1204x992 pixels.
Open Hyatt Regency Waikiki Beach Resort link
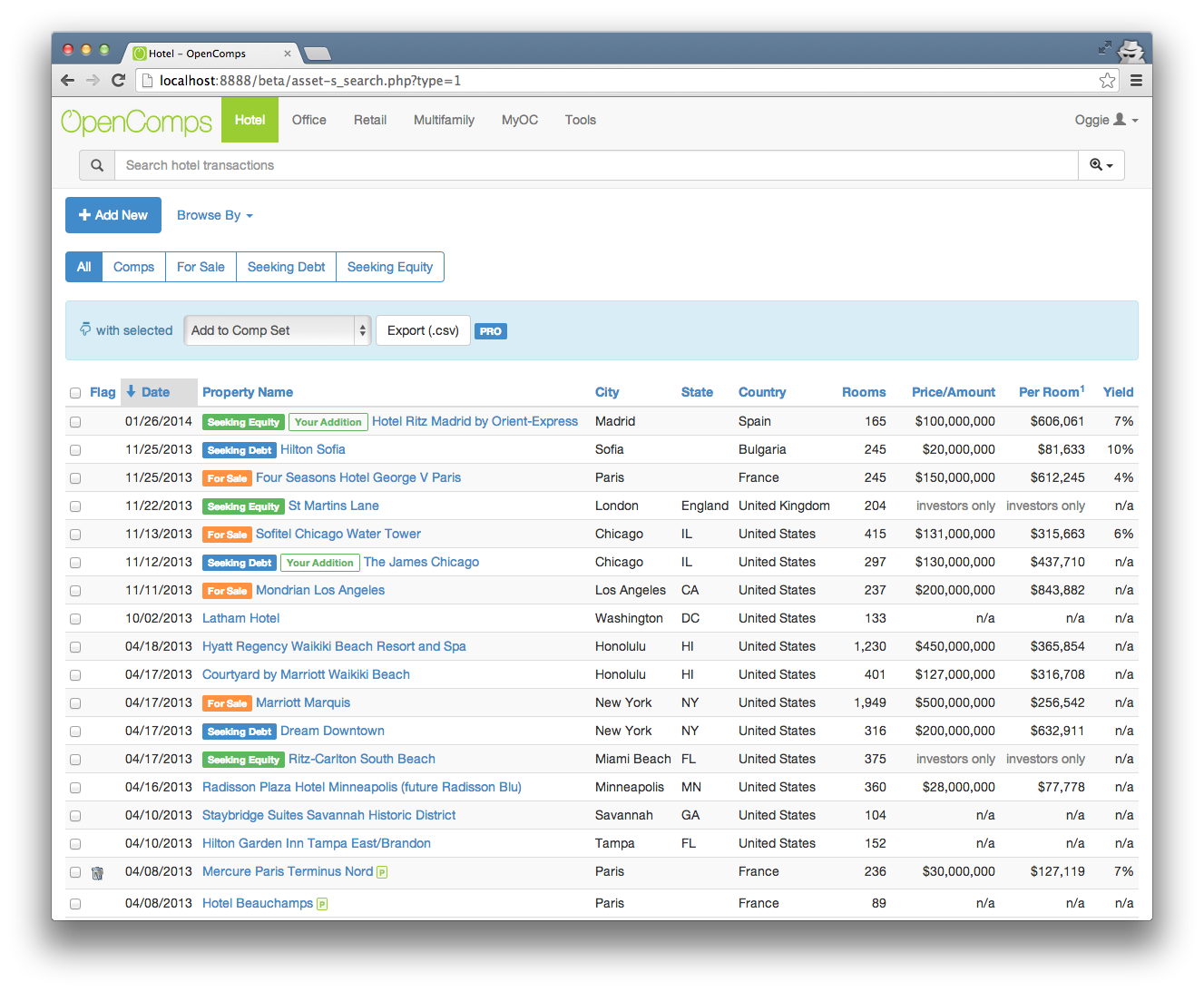click(334, 647)
